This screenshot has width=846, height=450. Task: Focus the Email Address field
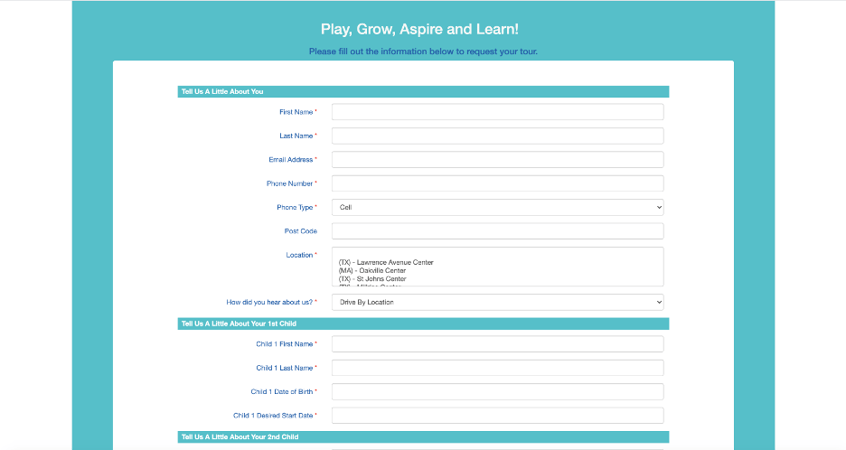pyautogui.click(x=497, y=159)
